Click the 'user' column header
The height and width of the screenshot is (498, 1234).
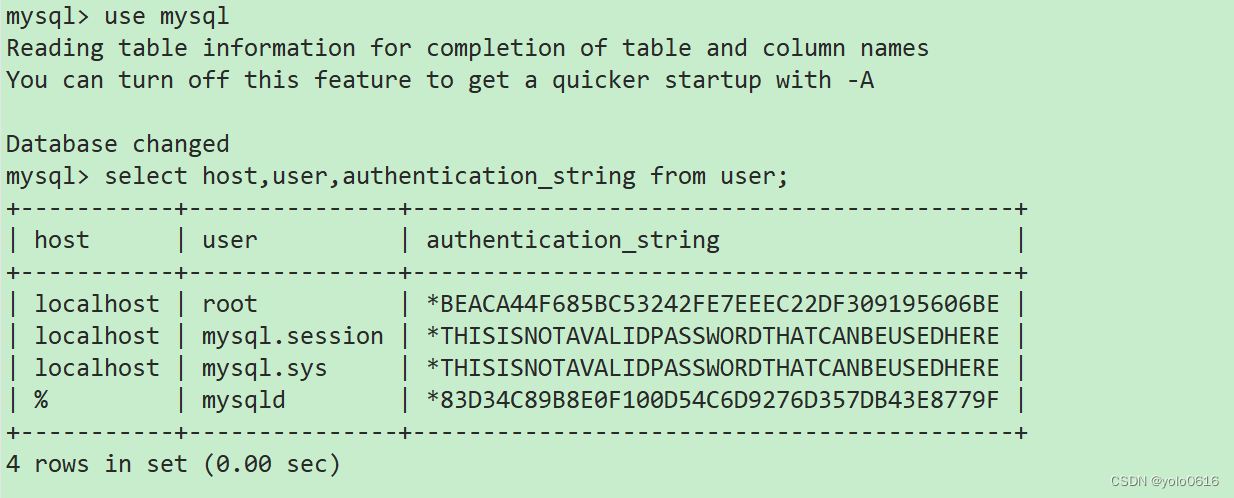click(229, 240)
